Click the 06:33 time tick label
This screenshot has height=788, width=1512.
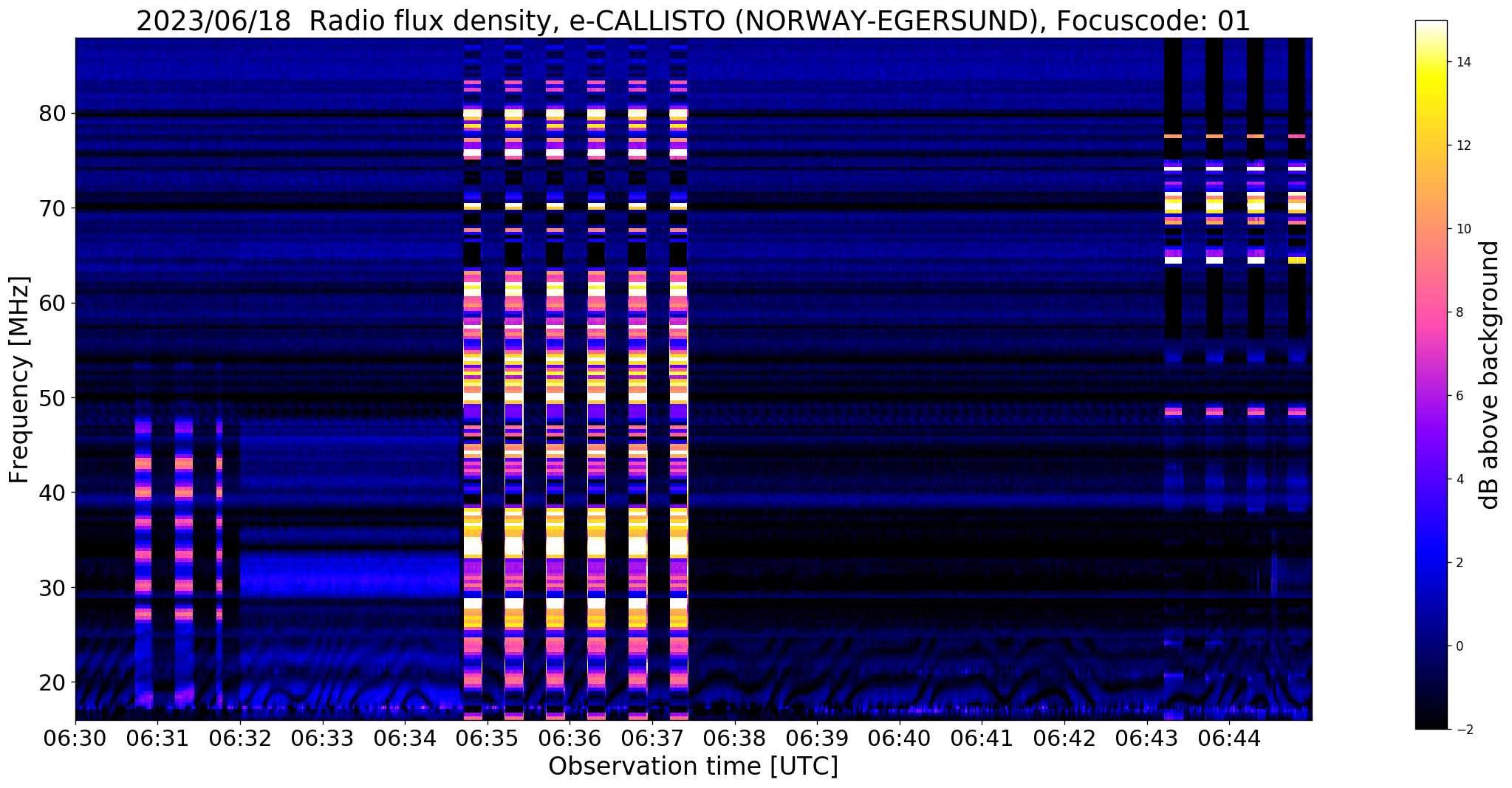coord(323,739)
